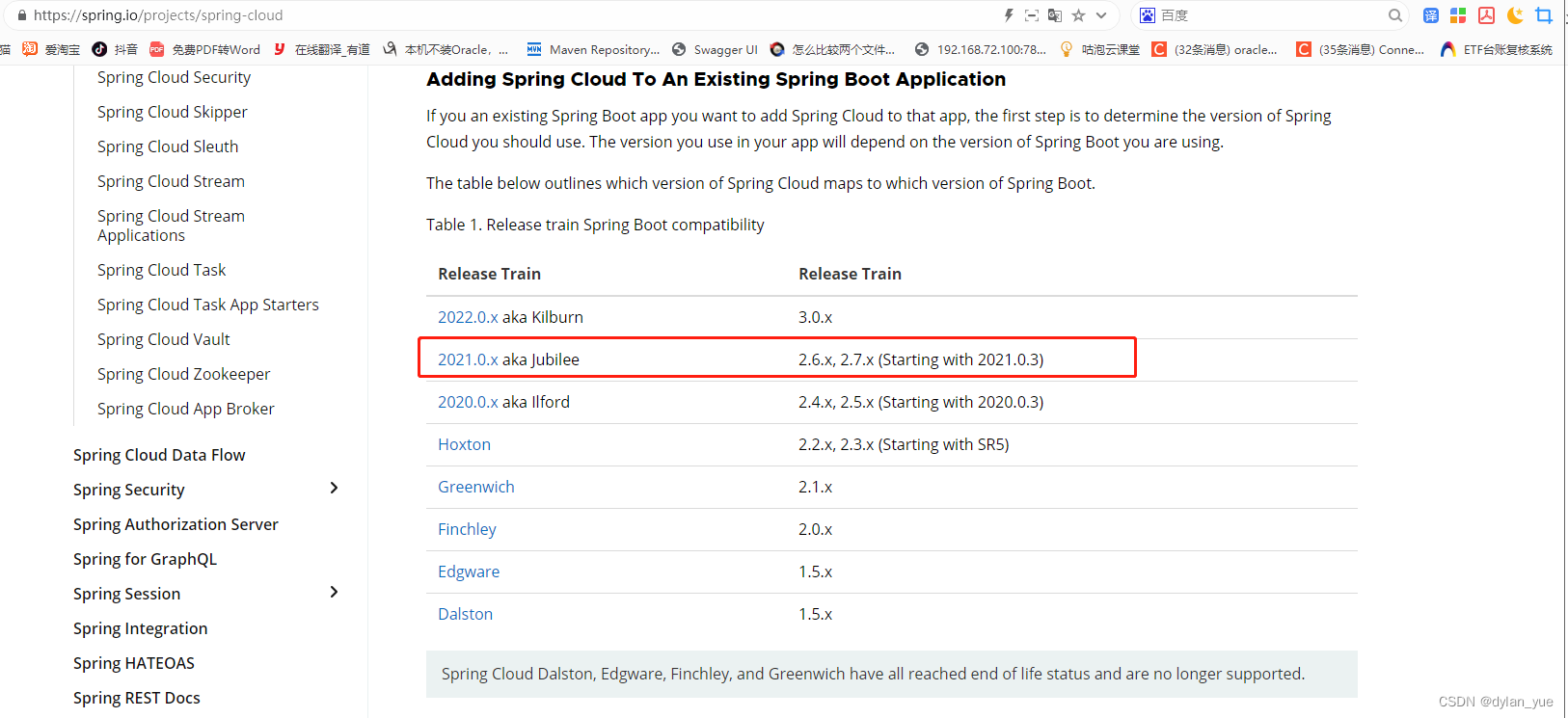
Task: Open Spring Authorization Server project
Action: click(176, 524)
